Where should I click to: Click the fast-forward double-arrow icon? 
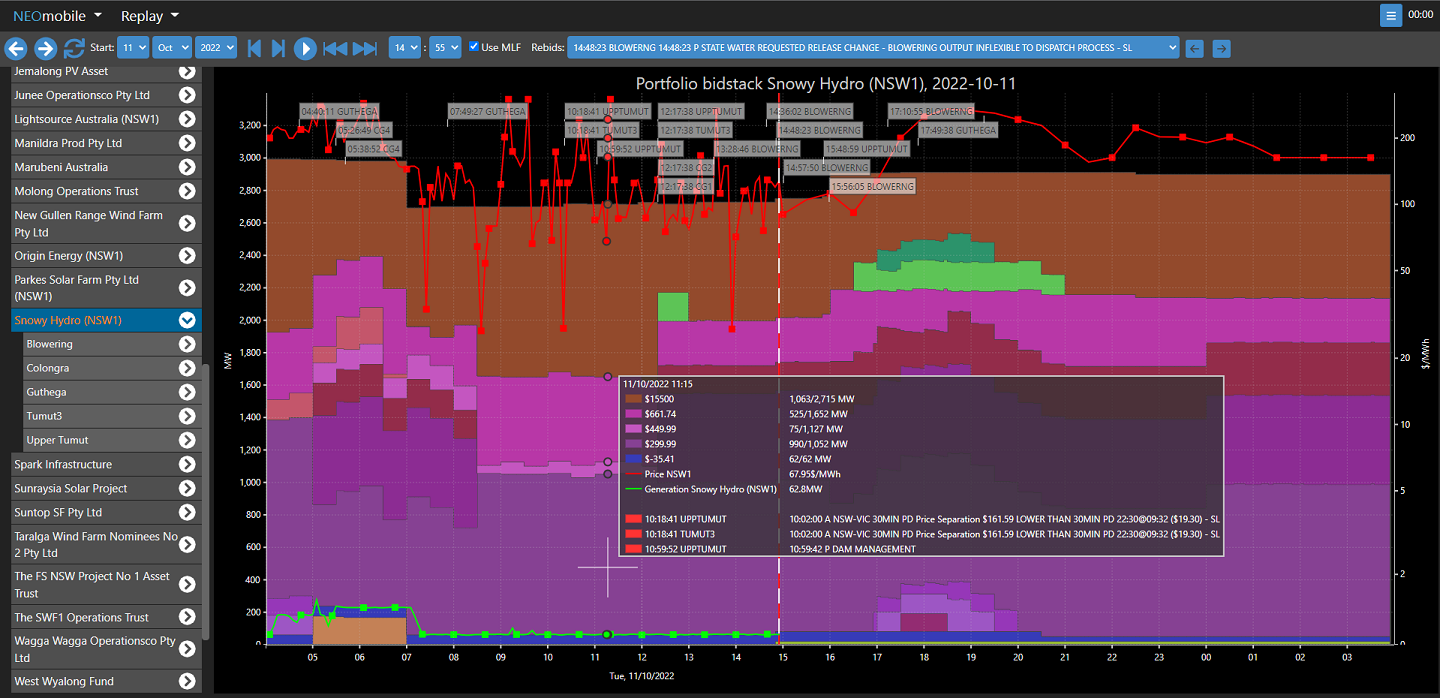tap(365, 48)
